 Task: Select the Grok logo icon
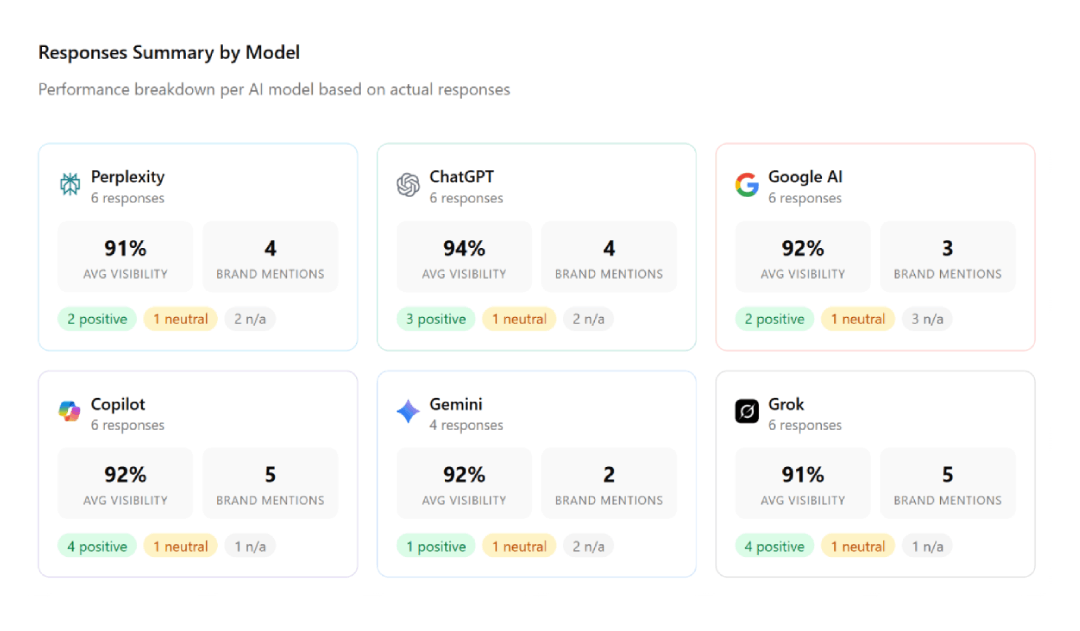pos(746,413)
